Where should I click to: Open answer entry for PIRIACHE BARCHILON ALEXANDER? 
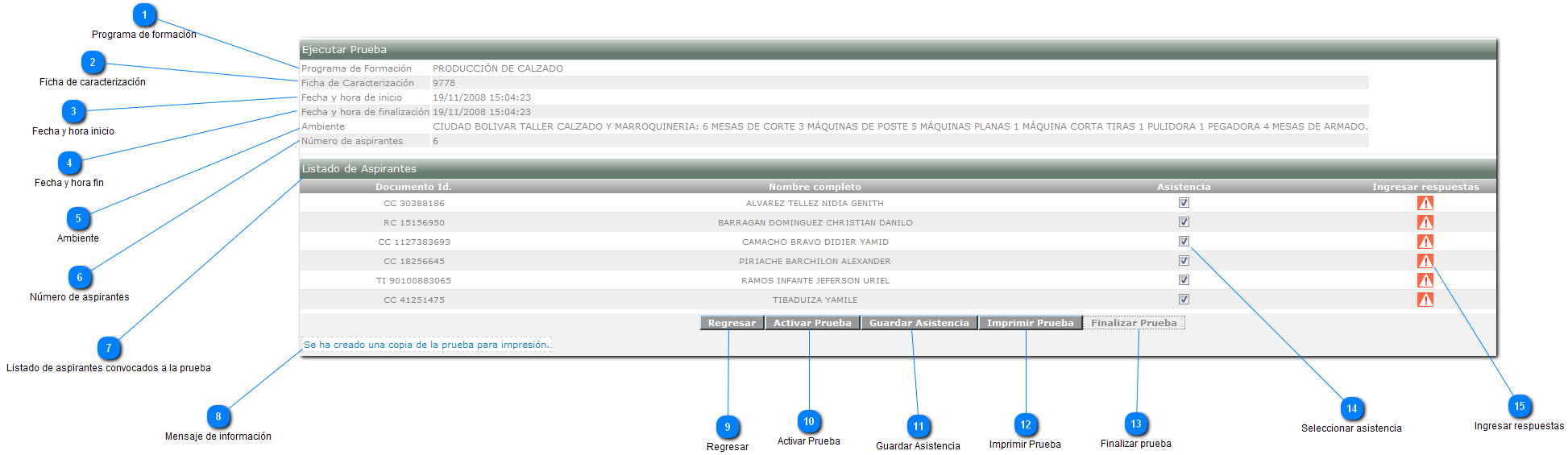[1425, 261]
